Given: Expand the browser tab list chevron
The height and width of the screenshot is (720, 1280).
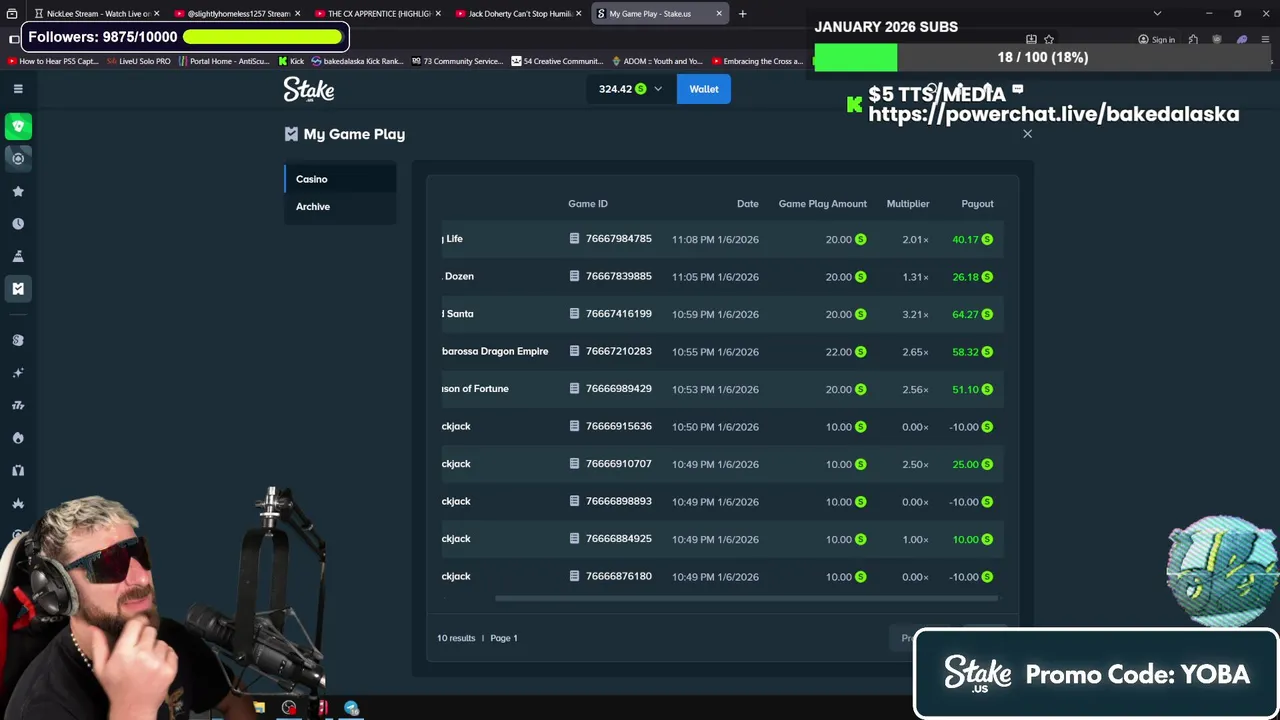Looking at the screenshot, I should click(x=1157, y=14).
